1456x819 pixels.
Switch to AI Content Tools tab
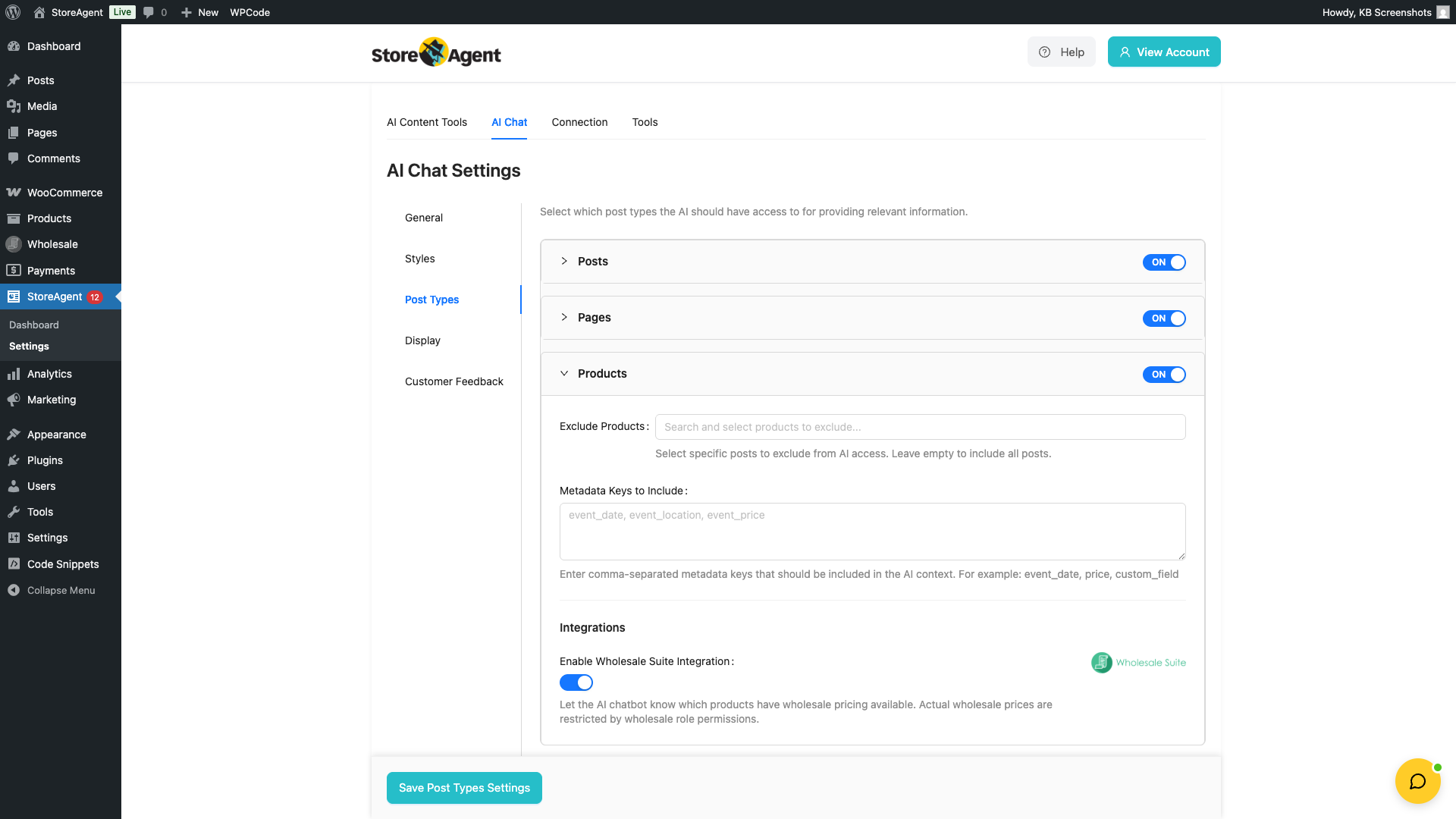pyautogui.click(x=427, y=122)
